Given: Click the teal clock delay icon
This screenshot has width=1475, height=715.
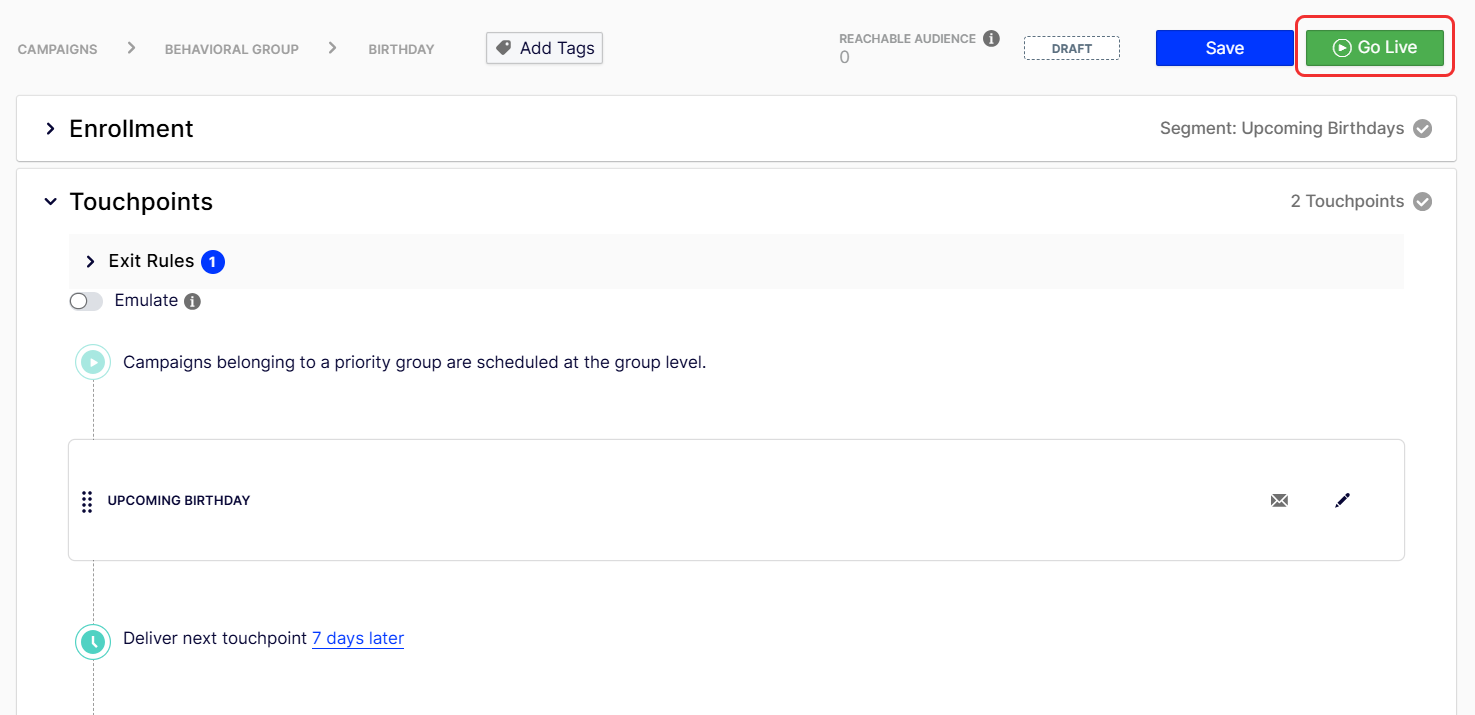Looking at the screenshot, I should pyautogui.click(x=93, y=641).
